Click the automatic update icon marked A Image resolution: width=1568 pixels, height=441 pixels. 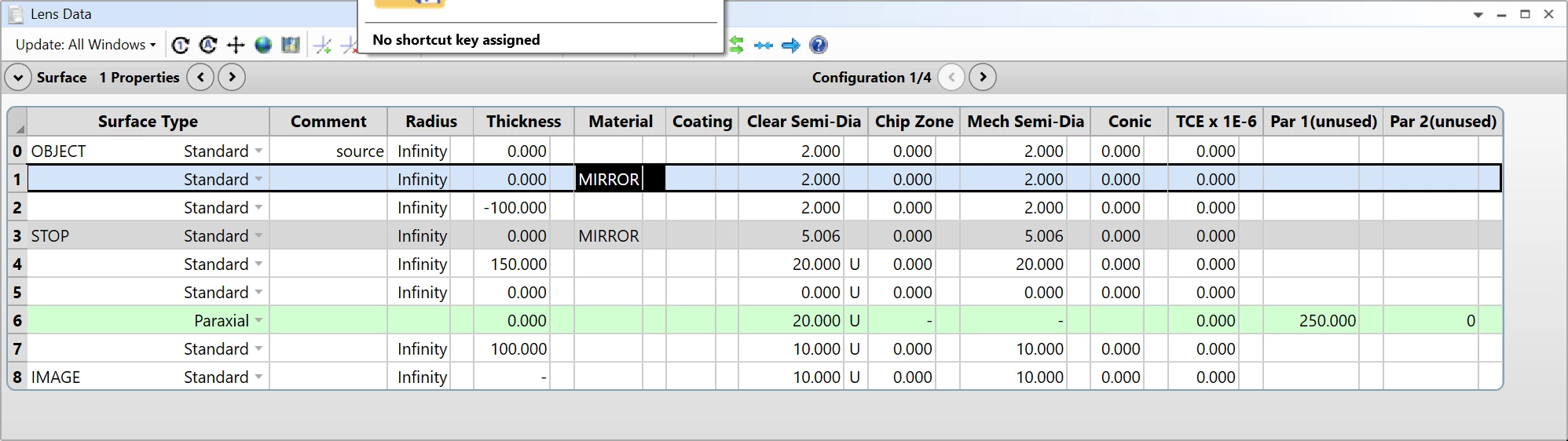(x=208, y=45)
